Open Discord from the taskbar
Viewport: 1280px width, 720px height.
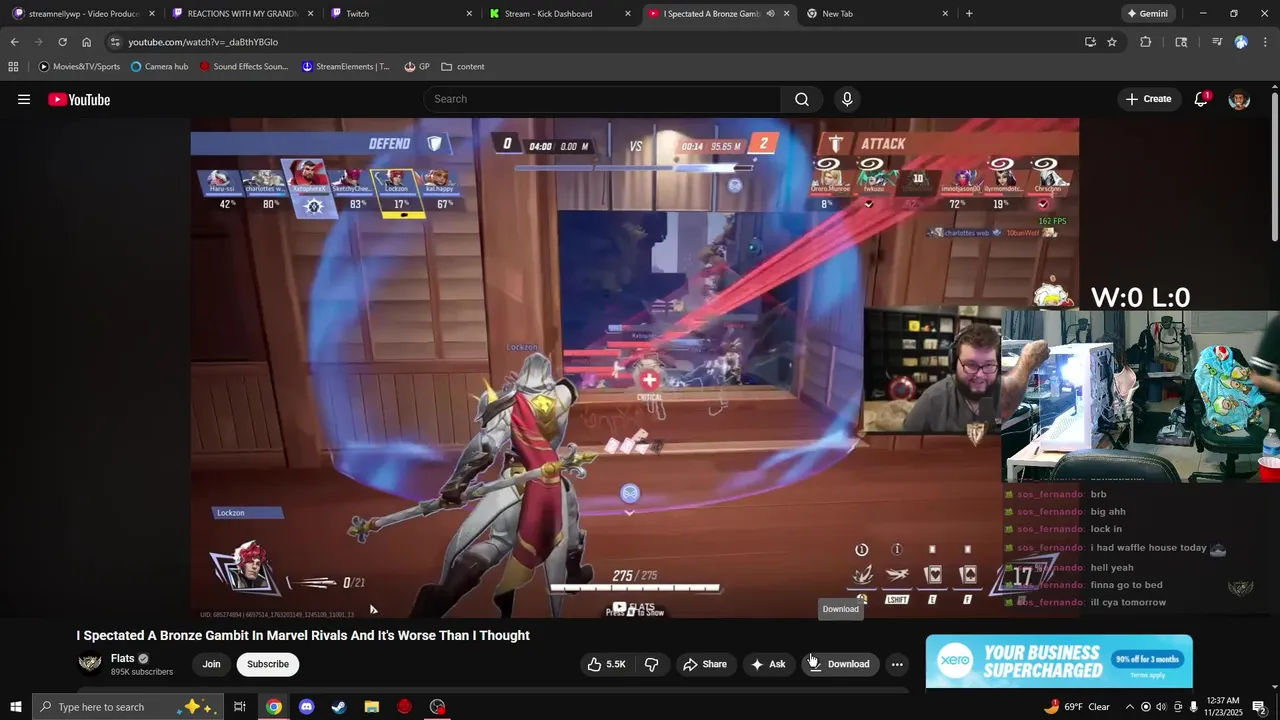point(307,707)
